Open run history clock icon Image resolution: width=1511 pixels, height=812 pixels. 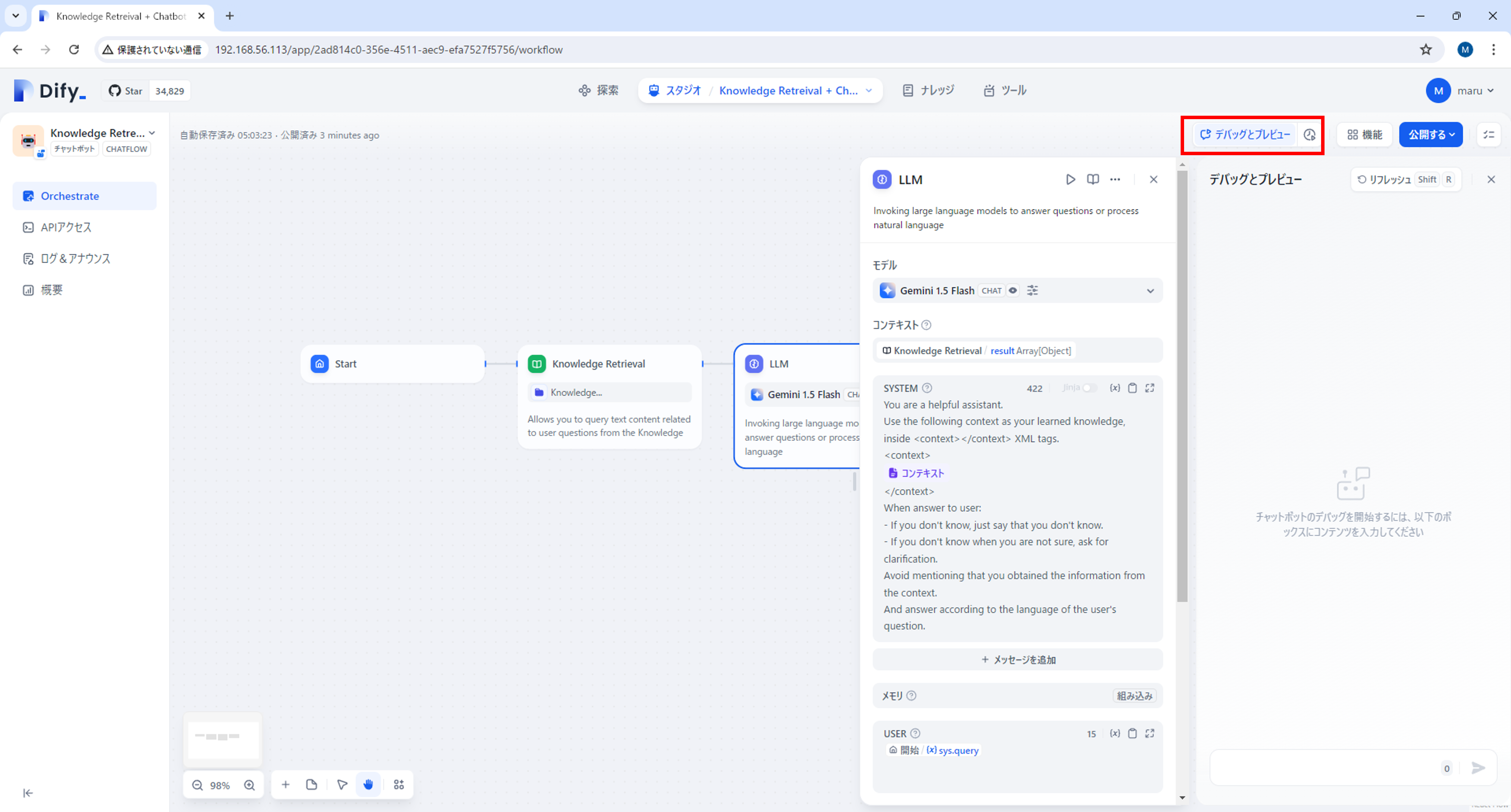1309,135
